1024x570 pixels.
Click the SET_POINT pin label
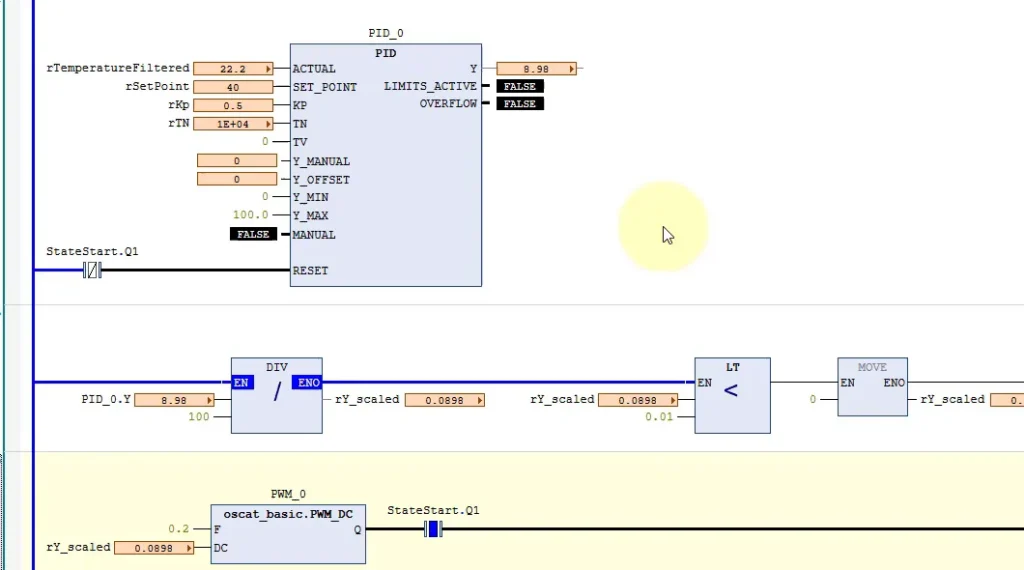pyautogui.click(x=325, y=87)
